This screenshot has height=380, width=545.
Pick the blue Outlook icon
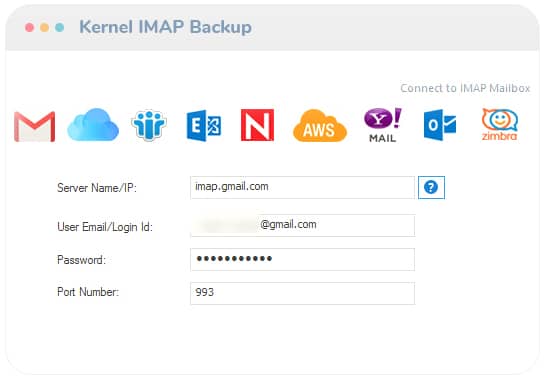[440, 125]
